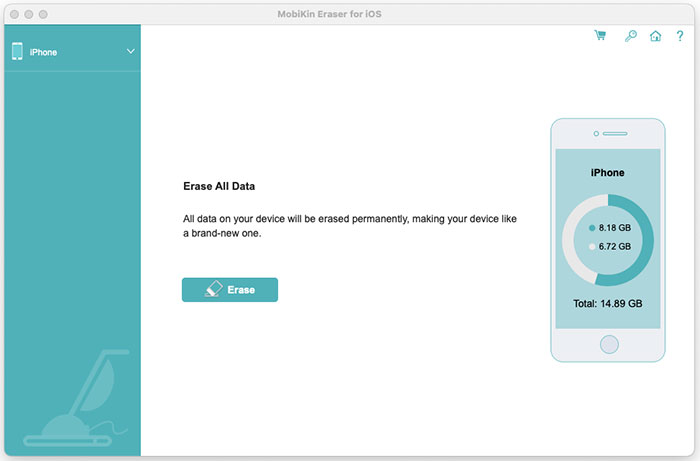Expand the iPhone device chevron

pyautogui.click(x=130, y=51)
